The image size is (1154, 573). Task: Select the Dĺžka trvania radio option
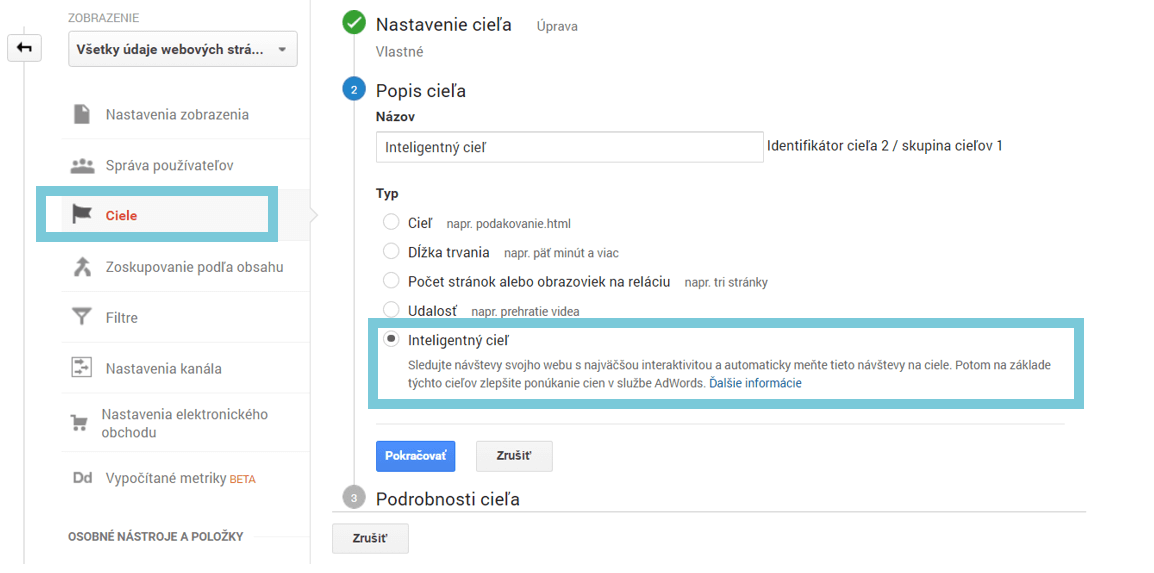coord(391,251)
